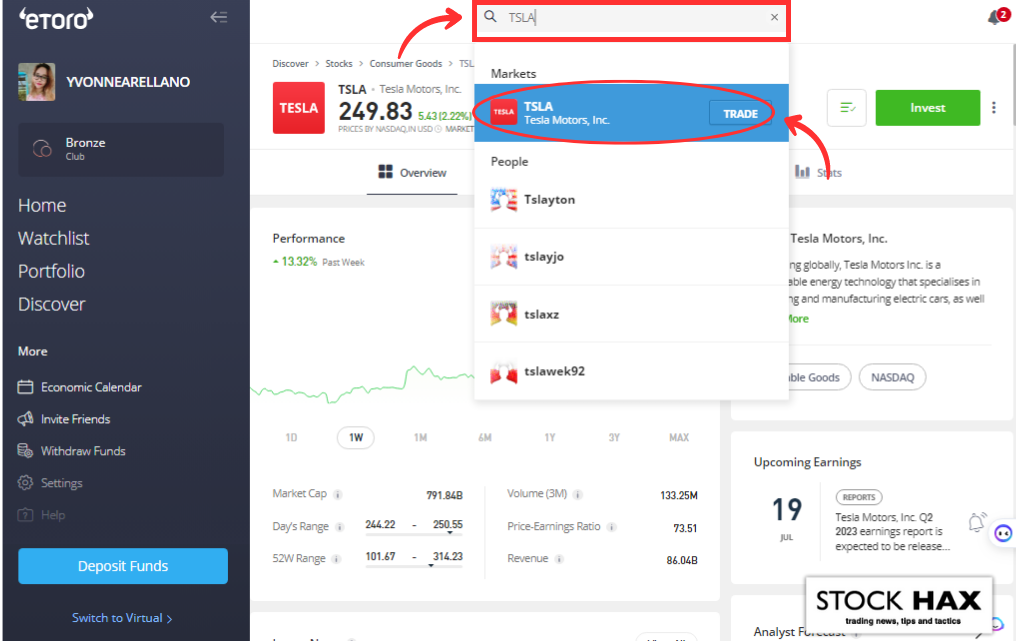Select the 1D chart range
1016x642 pixels.
point(292,438)
